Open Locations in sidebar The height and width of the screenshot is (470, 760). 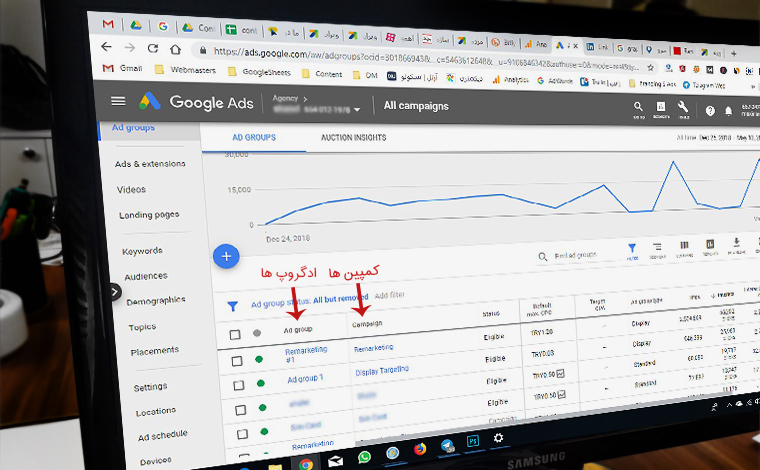pos(156,412)
